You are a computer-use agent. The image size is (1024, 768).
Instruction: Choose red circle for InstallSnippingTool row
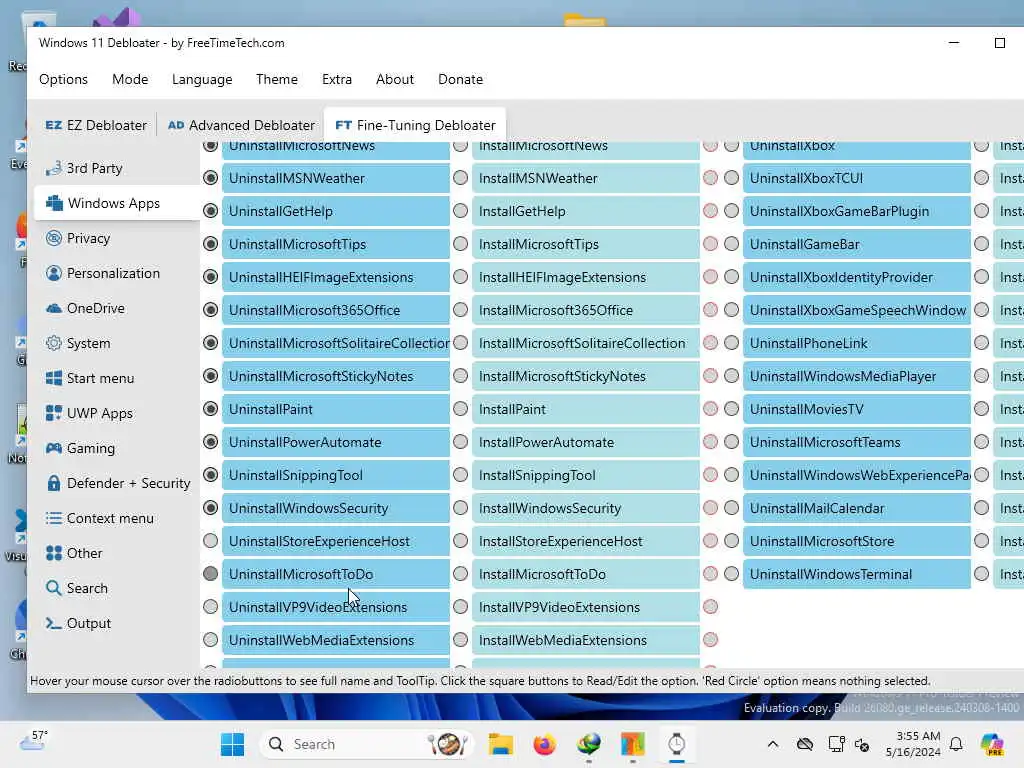tap(711, 475)
